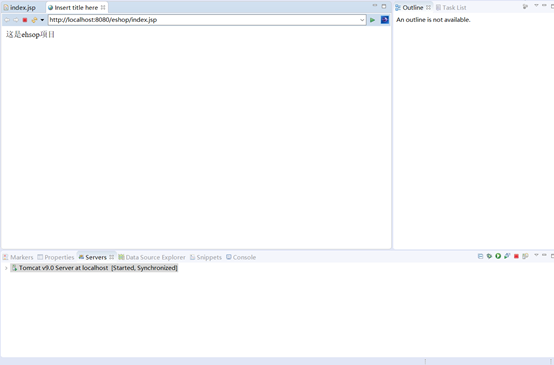Click the Outline panel toolbar focus icon
554x365 pixels.
[x=525, y=6]
